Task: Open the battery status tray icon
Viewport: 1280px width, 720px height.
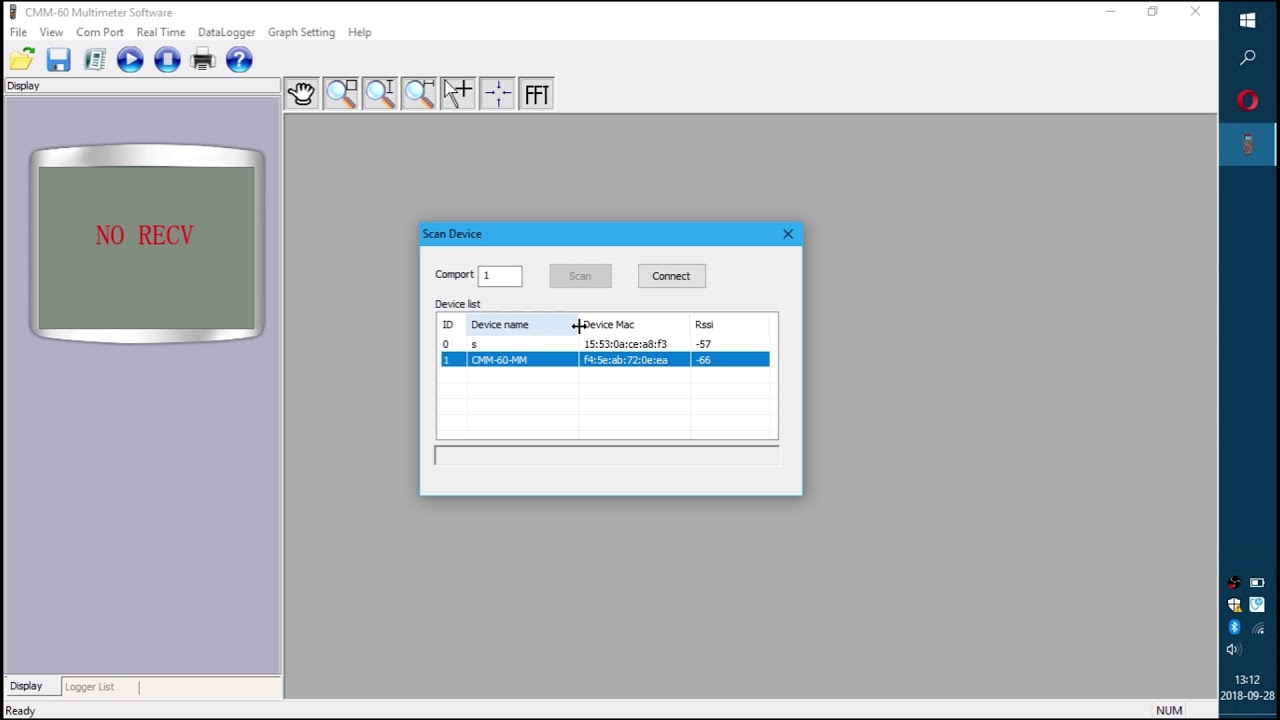Action: tap(1258, 583)
